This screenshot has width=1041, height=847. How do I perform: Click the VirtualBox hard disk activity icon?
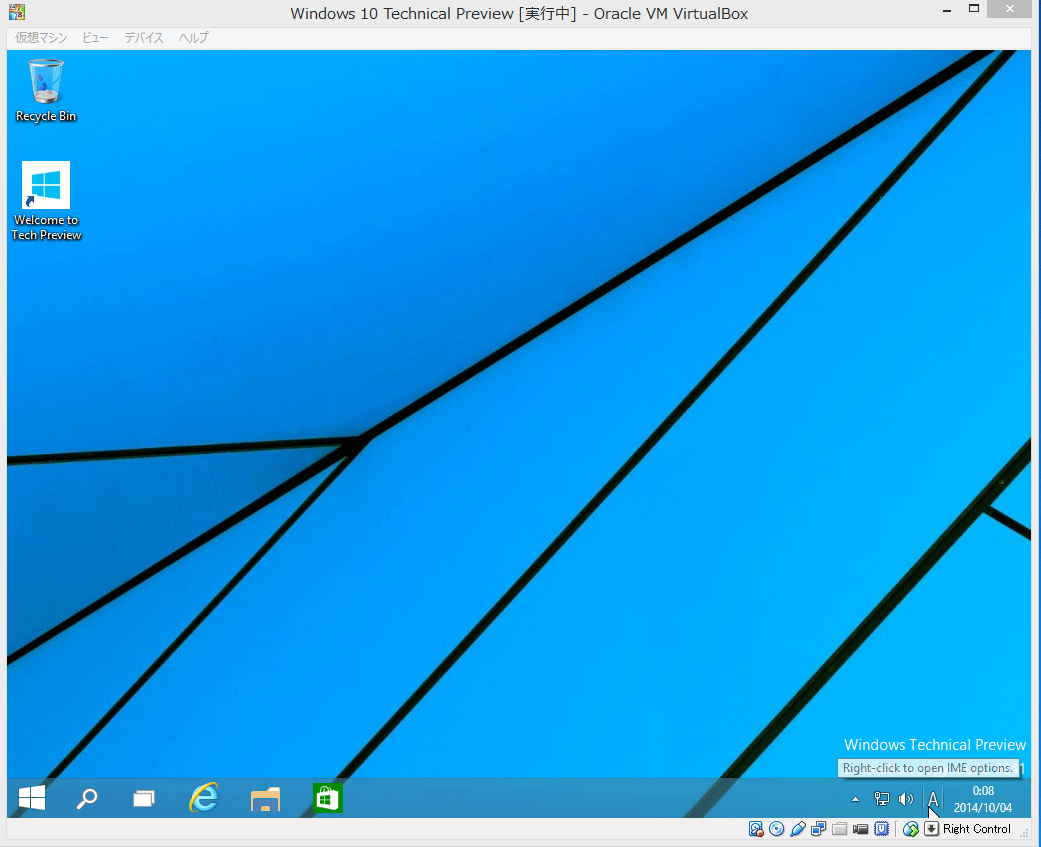coord(756,828)
